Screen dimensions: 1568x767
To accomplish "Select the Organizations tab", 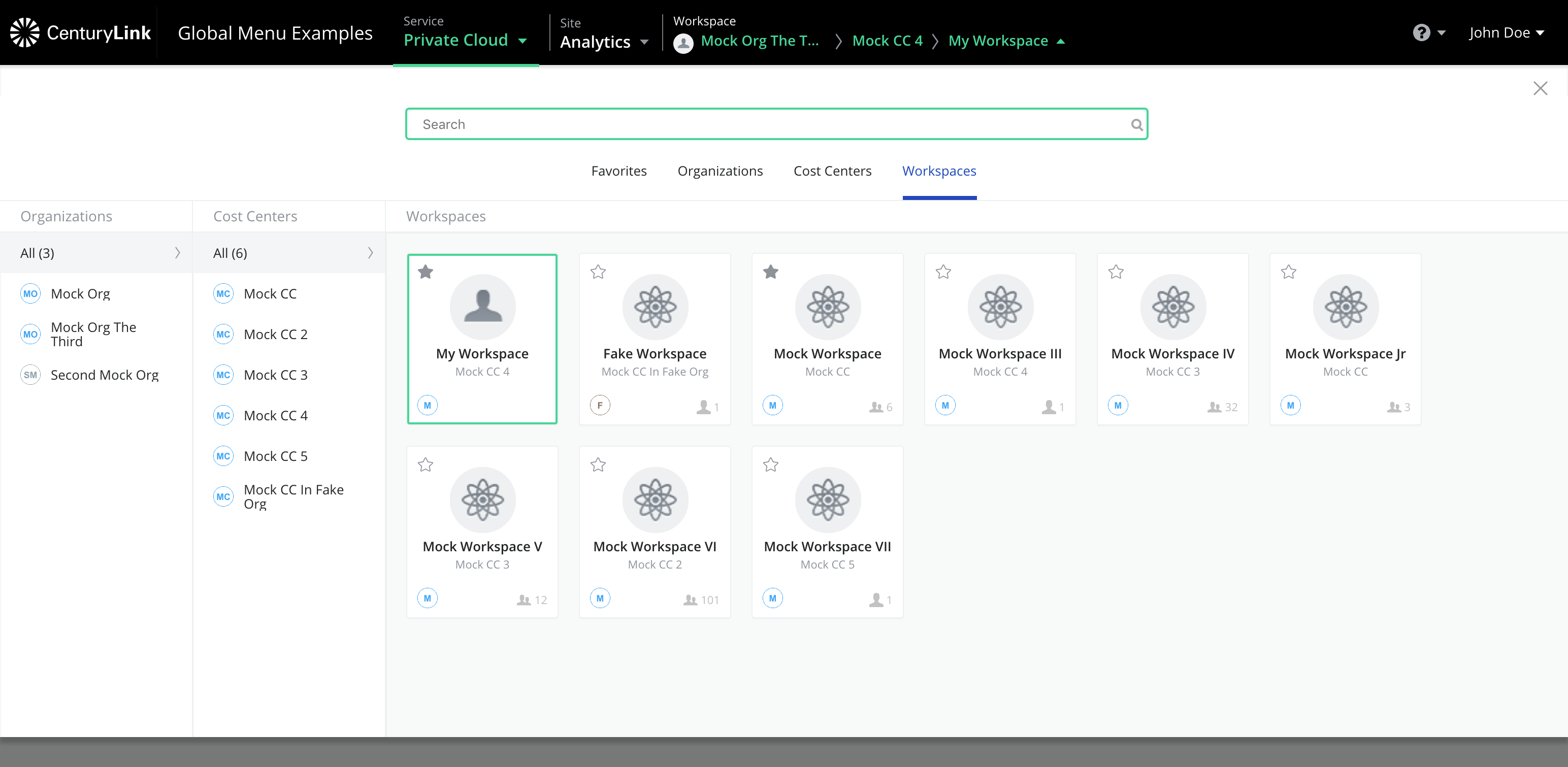I will (x=720, y=171).
